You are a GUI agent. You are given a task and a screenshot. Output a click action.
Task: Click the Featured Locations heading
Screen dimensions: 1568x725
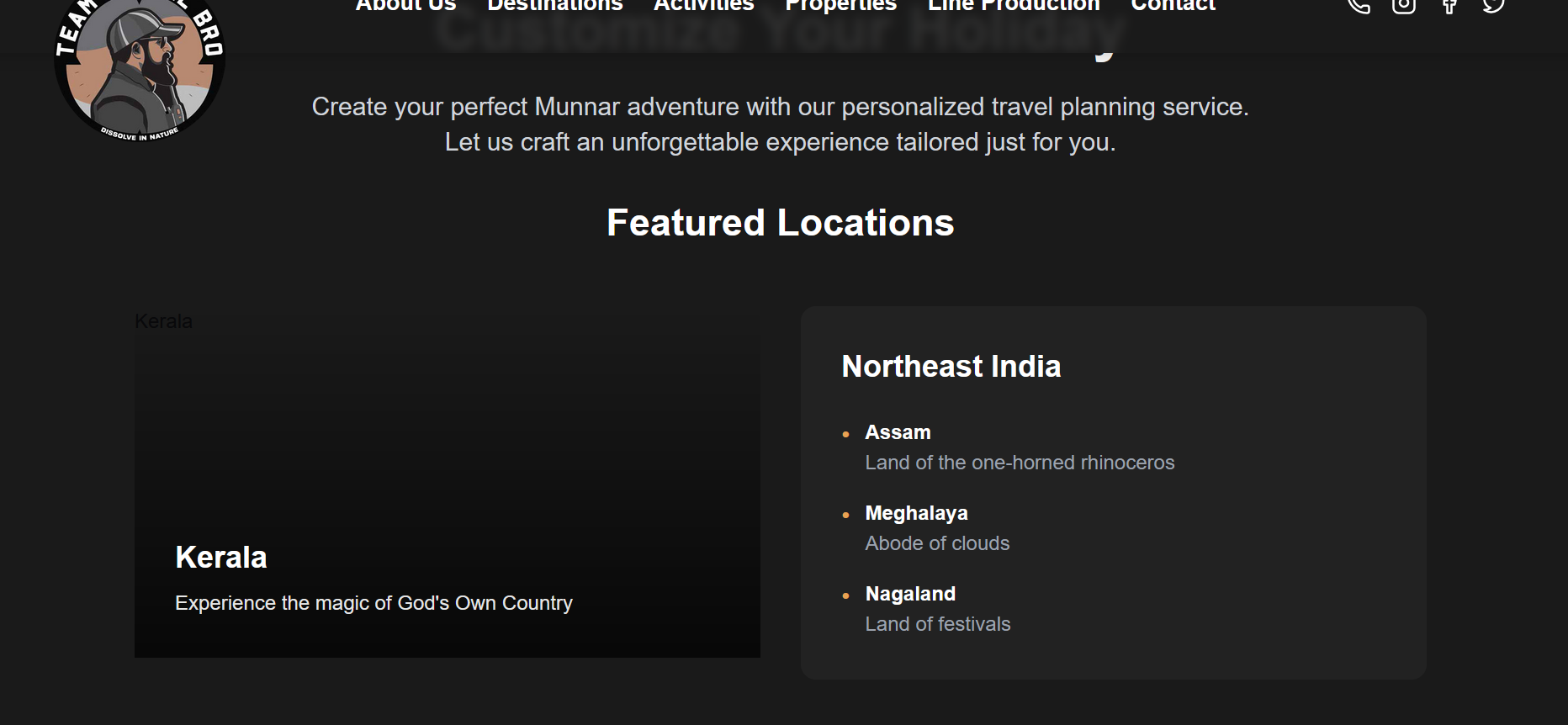click(780, 223)
